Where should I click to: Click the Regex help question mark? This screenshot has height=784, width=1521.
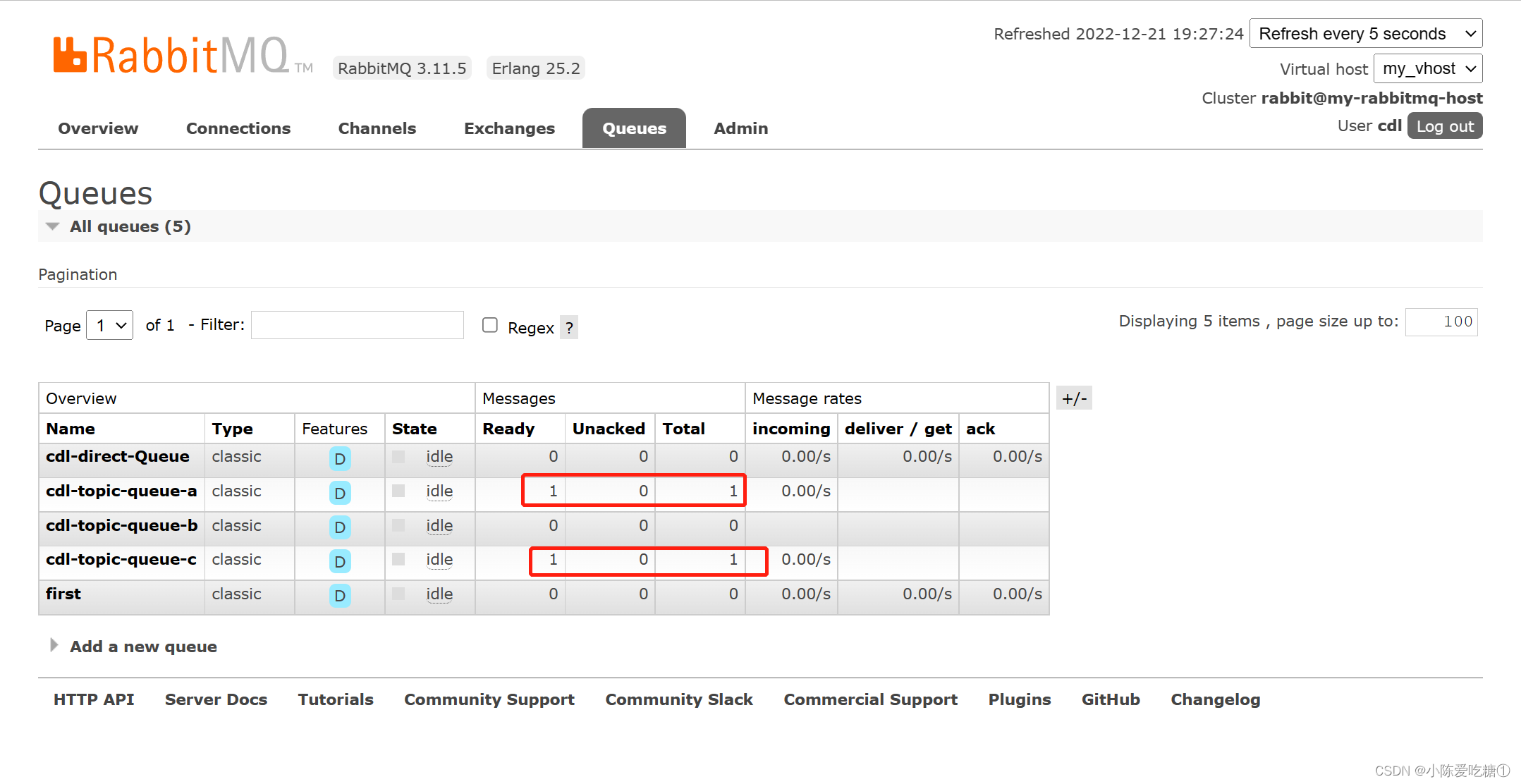tap(569, 328)
